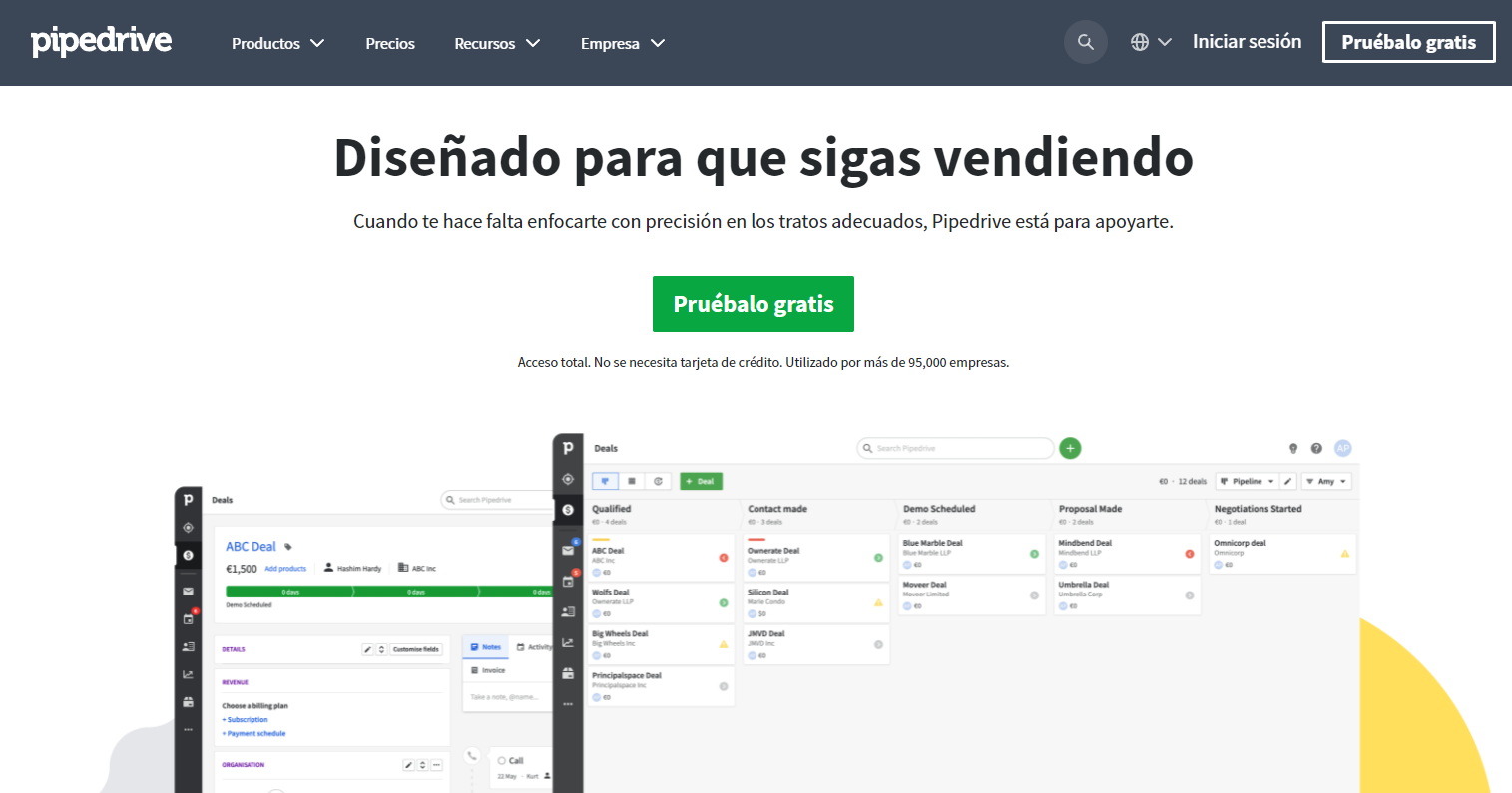
Task: Open the Amy owner filter dropdown
Action: 1326,480
